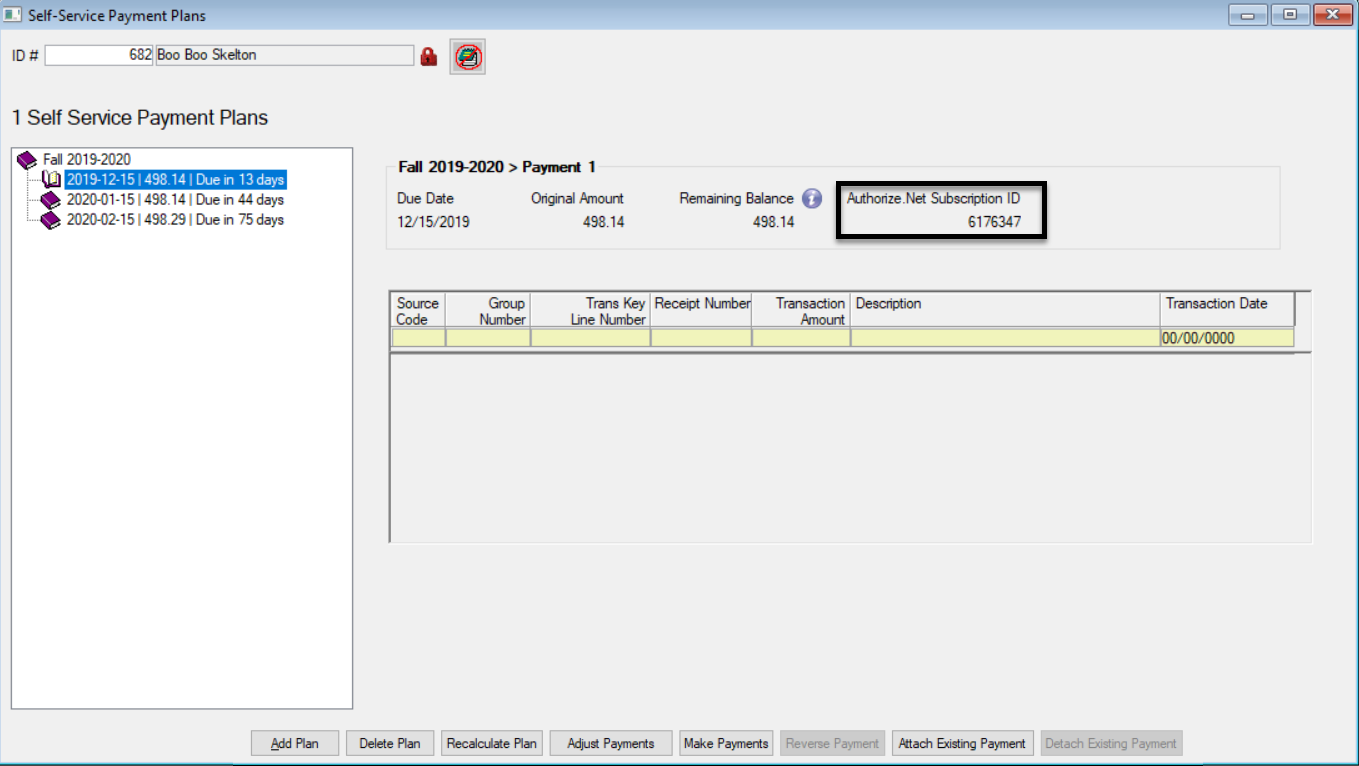Click the Transaction Amount cell in the yellow row
1359x766 pixels.
pos(801,338)
